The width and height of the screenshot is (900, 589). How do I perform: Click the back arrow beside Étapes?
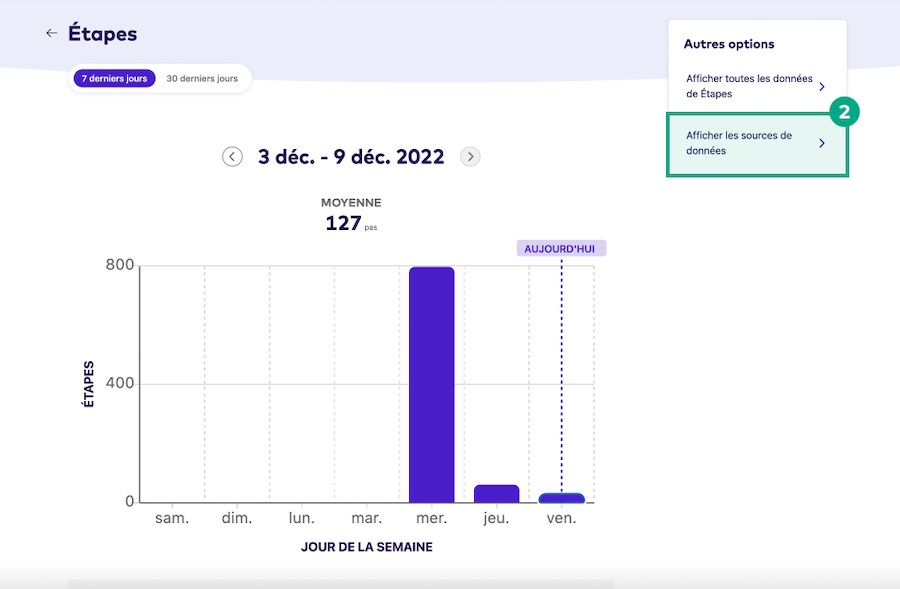point(51,33)
